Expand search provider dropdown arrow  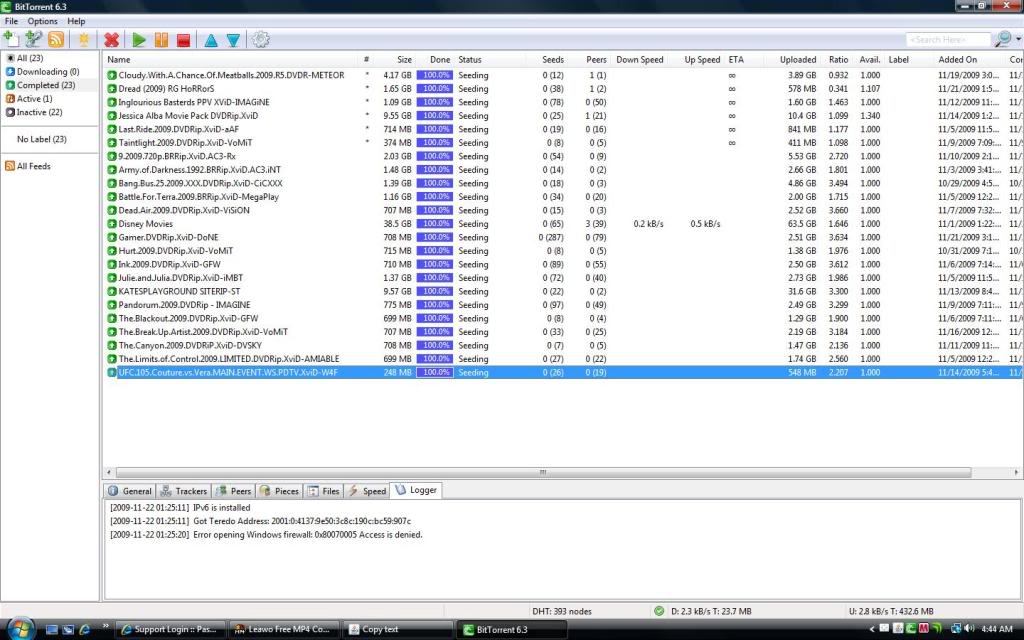tap(1018, 40)
